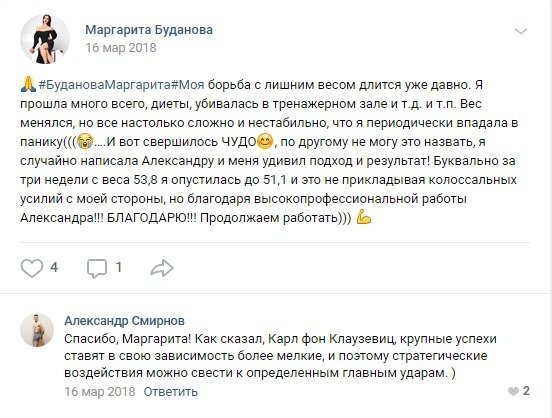This screenshot has height=418, width=552.
Task: Click the comment like count 2
Action: (x=526, y=391)
